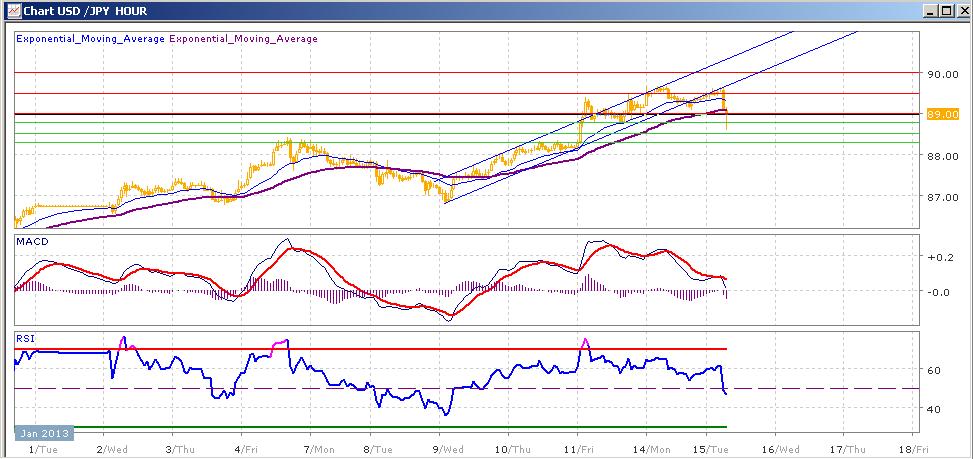973x459 pixels.
Task: Click the Jan 2013 date label
Action: 43,432
